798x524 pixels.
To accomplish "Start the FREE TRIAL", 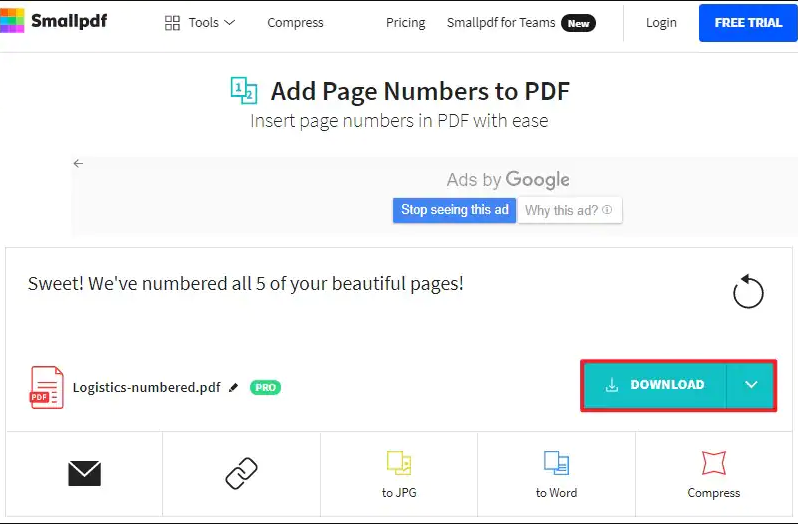I will [x=748, y=23].
